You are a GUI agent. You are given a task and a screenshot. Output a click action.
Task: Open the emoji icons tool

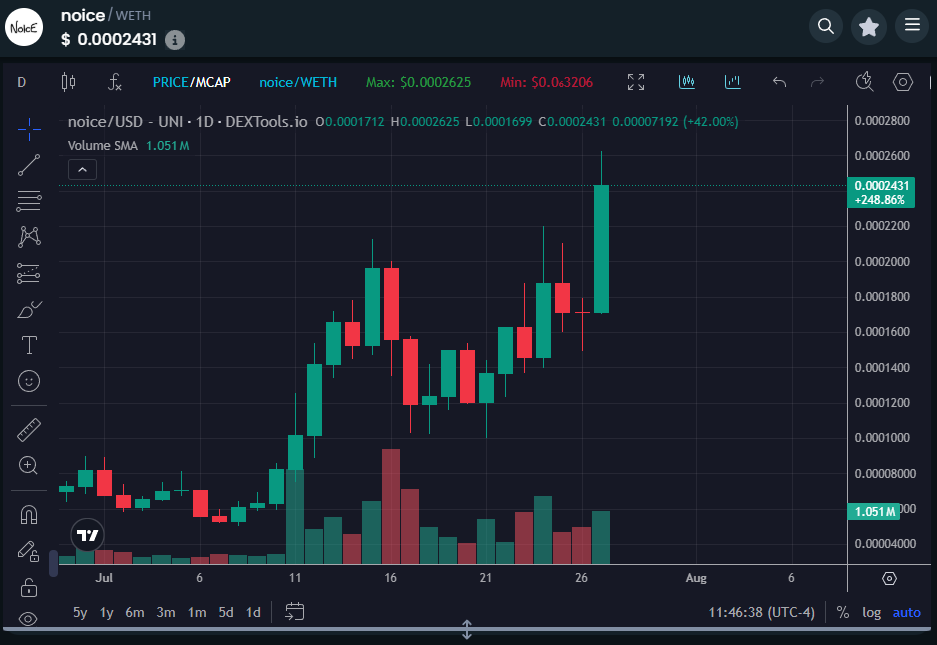(29, 381)
